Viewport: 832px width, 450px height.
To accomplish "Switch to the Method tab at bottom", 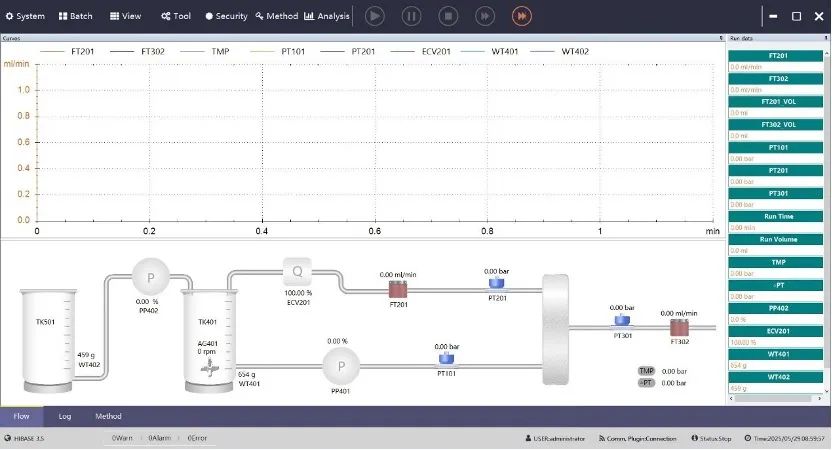I will tap(108, 416).
